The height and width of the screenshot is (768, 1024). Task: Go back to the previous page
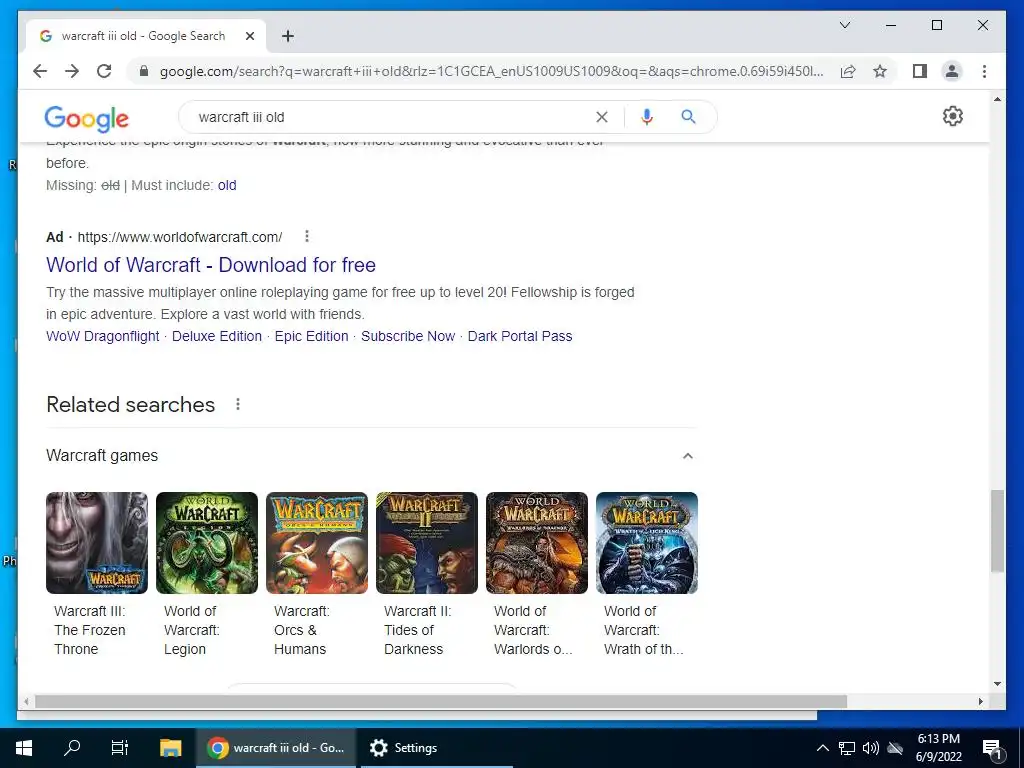point(40,71)
